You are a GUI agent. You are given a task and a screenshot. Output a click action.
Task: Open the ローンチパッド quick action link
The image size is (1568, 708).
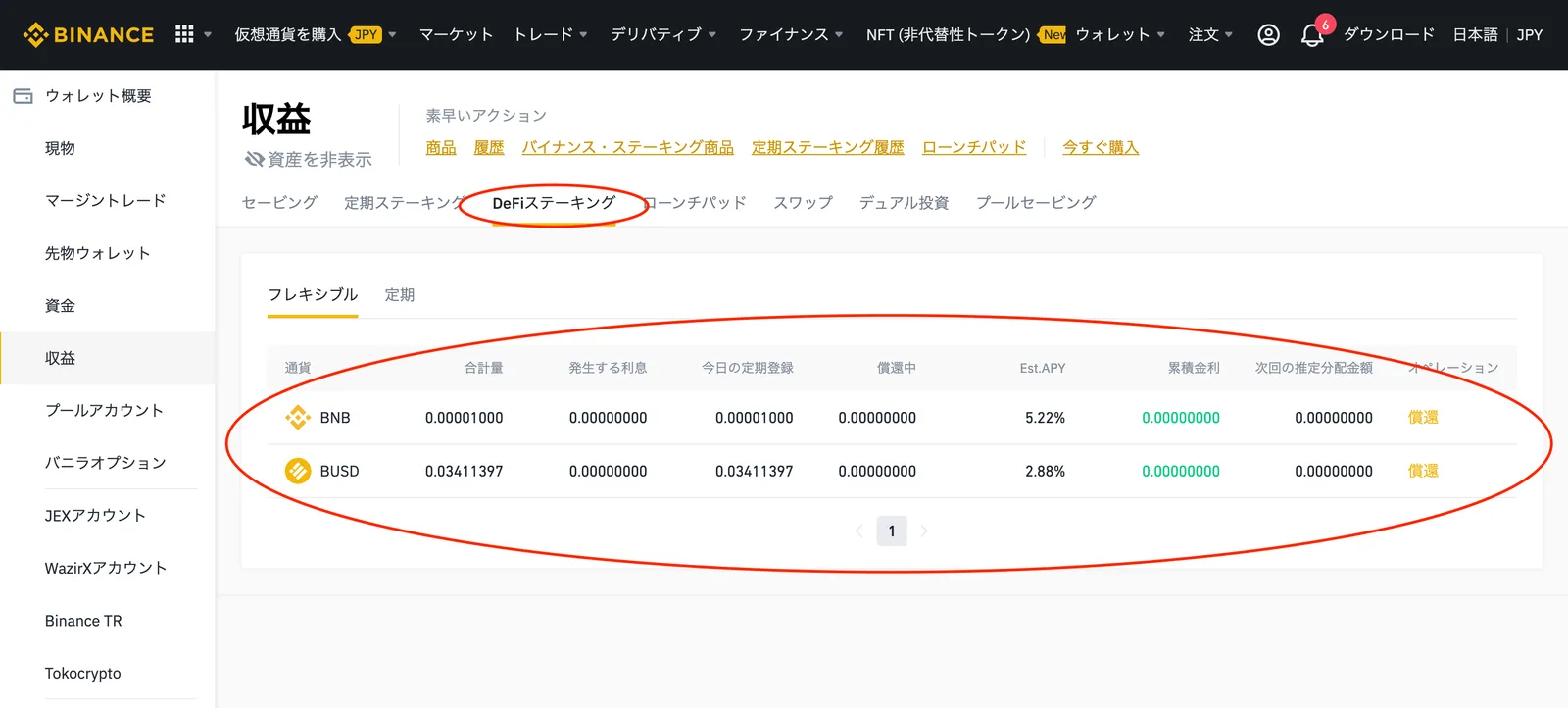coord(974,147)
